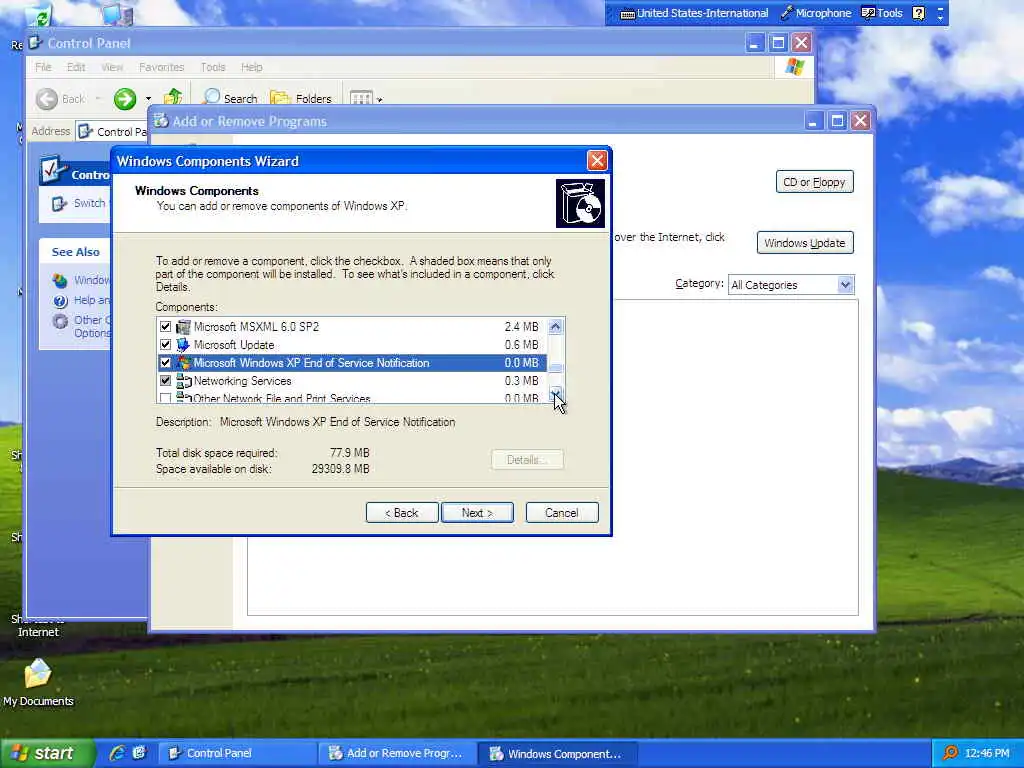The width and height of the screenshot is (1024, 768).
Task: Click United States-International keyboard language bar item
Action: pyautogui.click(x=694, y=13)
